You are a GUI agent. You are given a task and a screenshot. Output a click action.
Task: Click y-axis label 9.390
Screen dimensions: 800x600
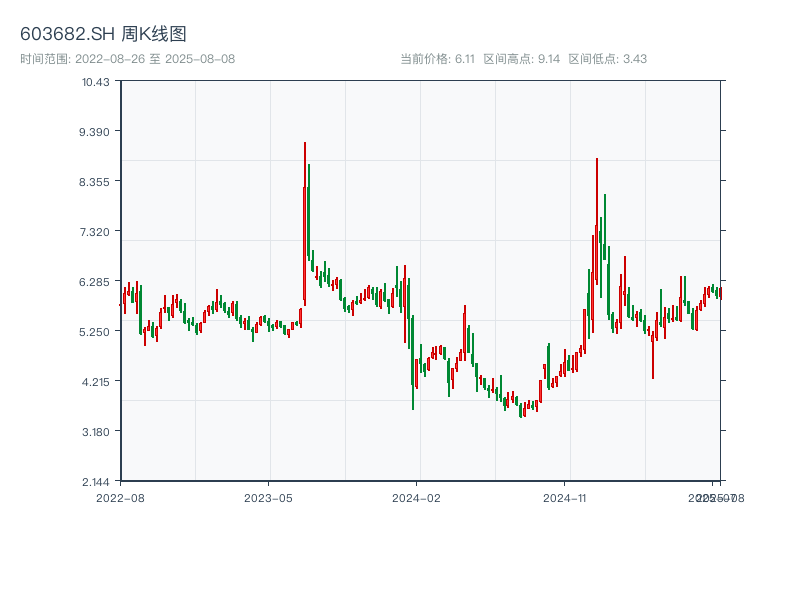[x=94, y=132]
